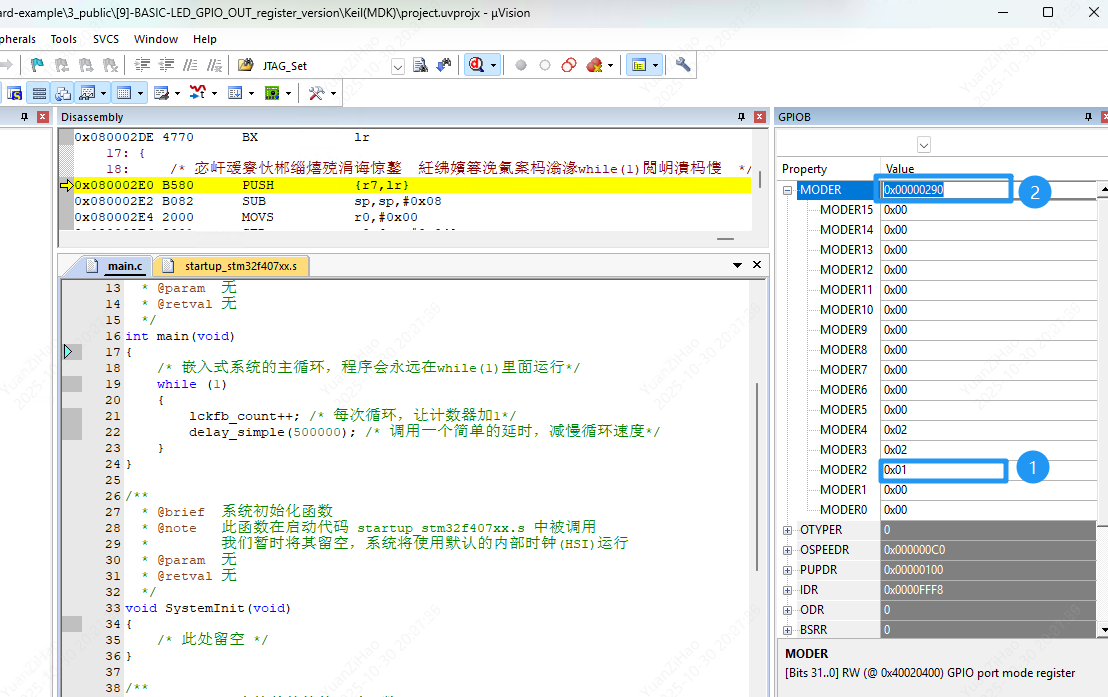Click the Kill All Breakpoints icon
Screen dimensions: 1108x697
click(x=595, y=65)
